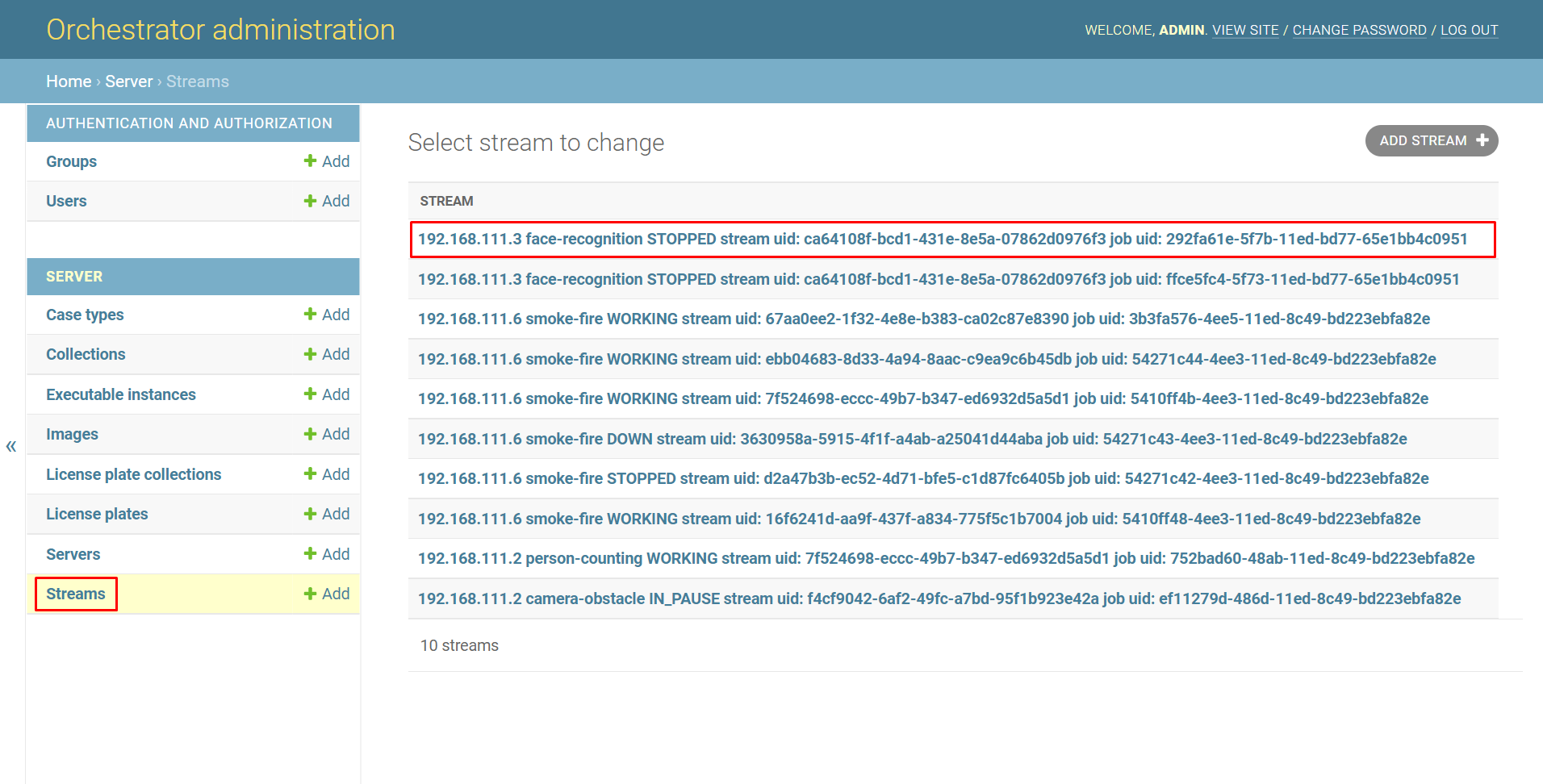This screenshot has height=784, width=1543.
Task: Go to Home in the breadcrumb
Action: (x=69, y=81)
